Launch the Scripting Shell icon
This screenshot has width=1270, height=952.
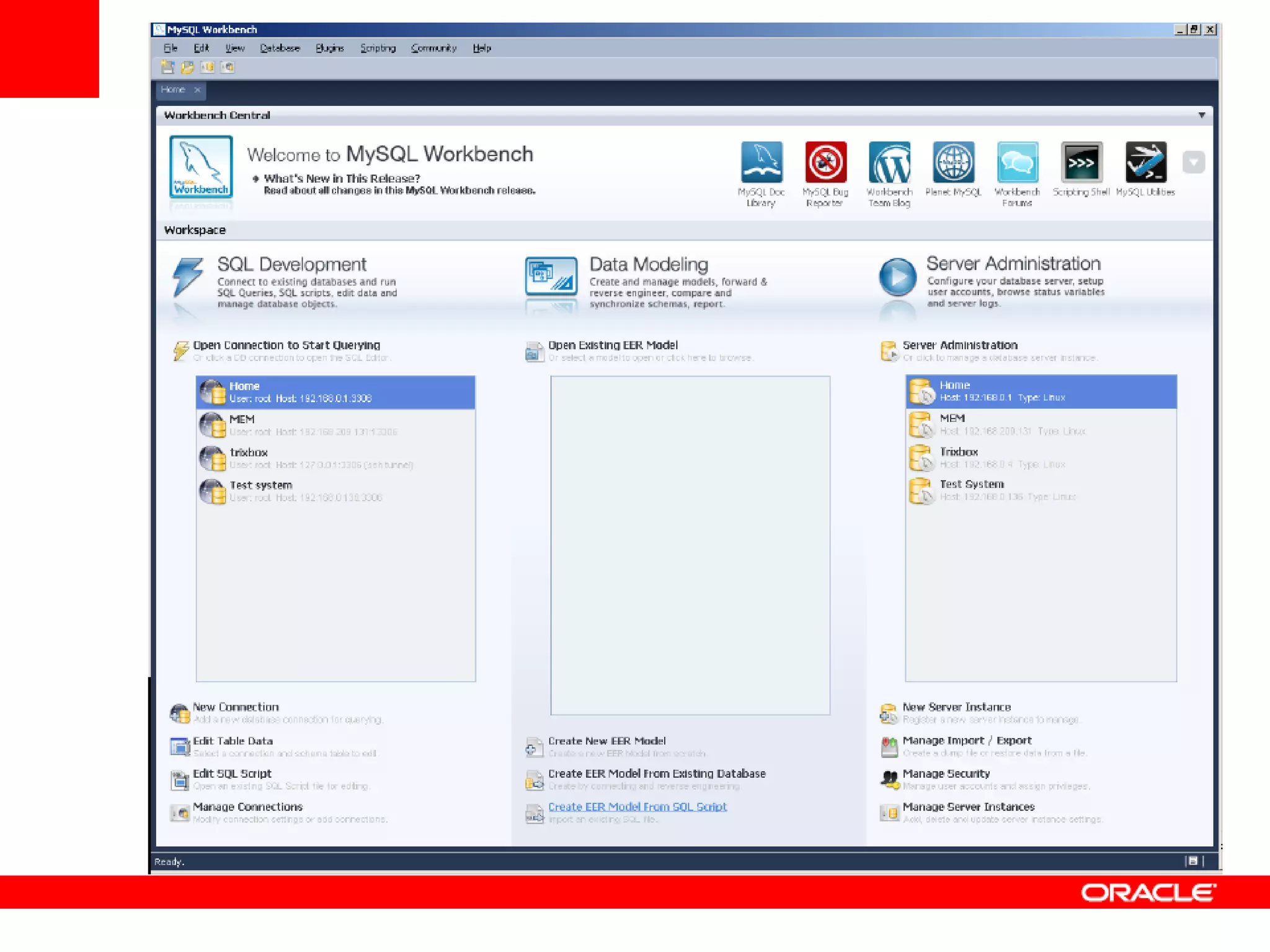coord(1081,162)
